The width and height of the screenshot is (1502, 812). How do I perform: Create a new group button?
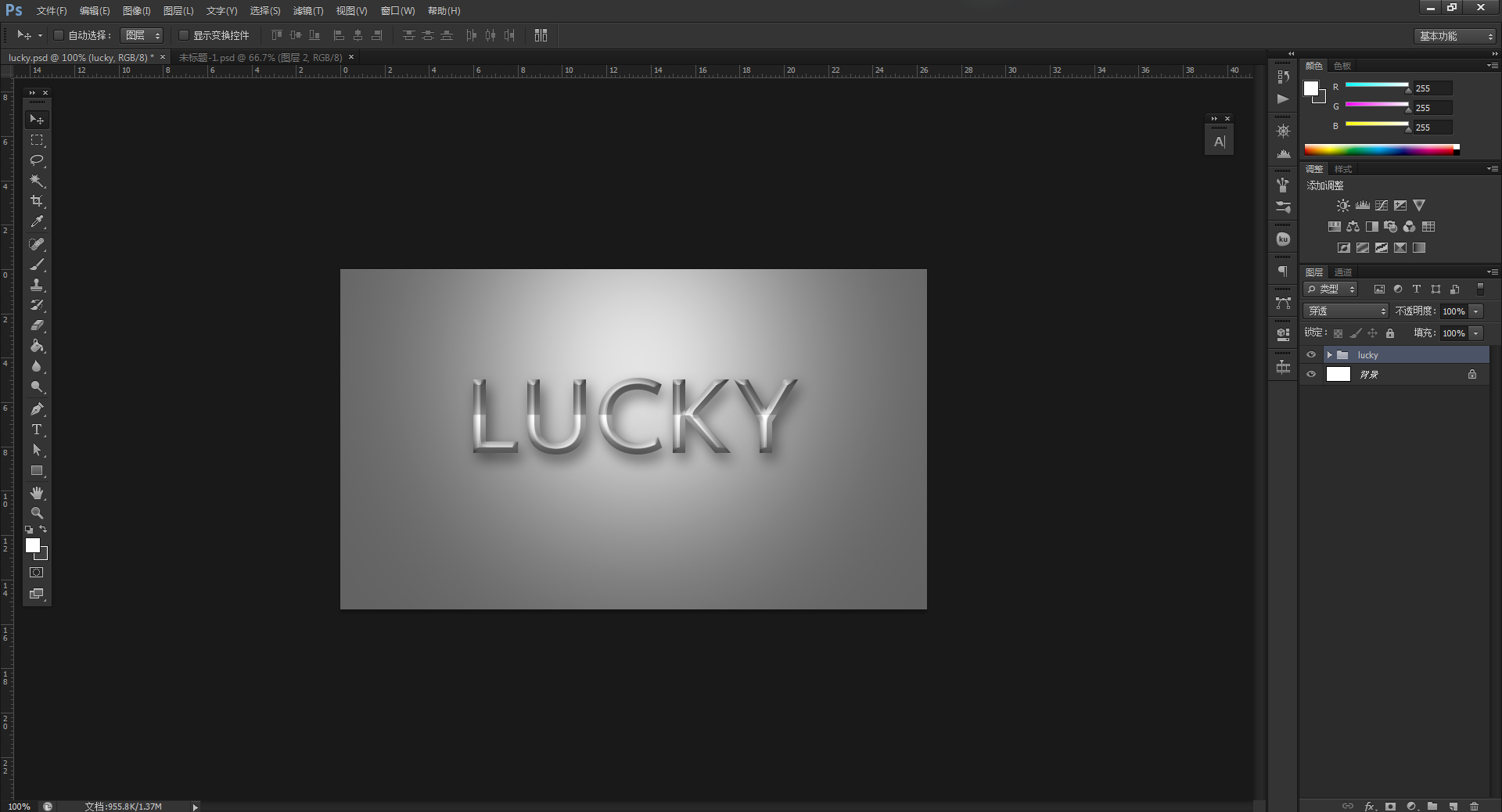pos(1432,806)
